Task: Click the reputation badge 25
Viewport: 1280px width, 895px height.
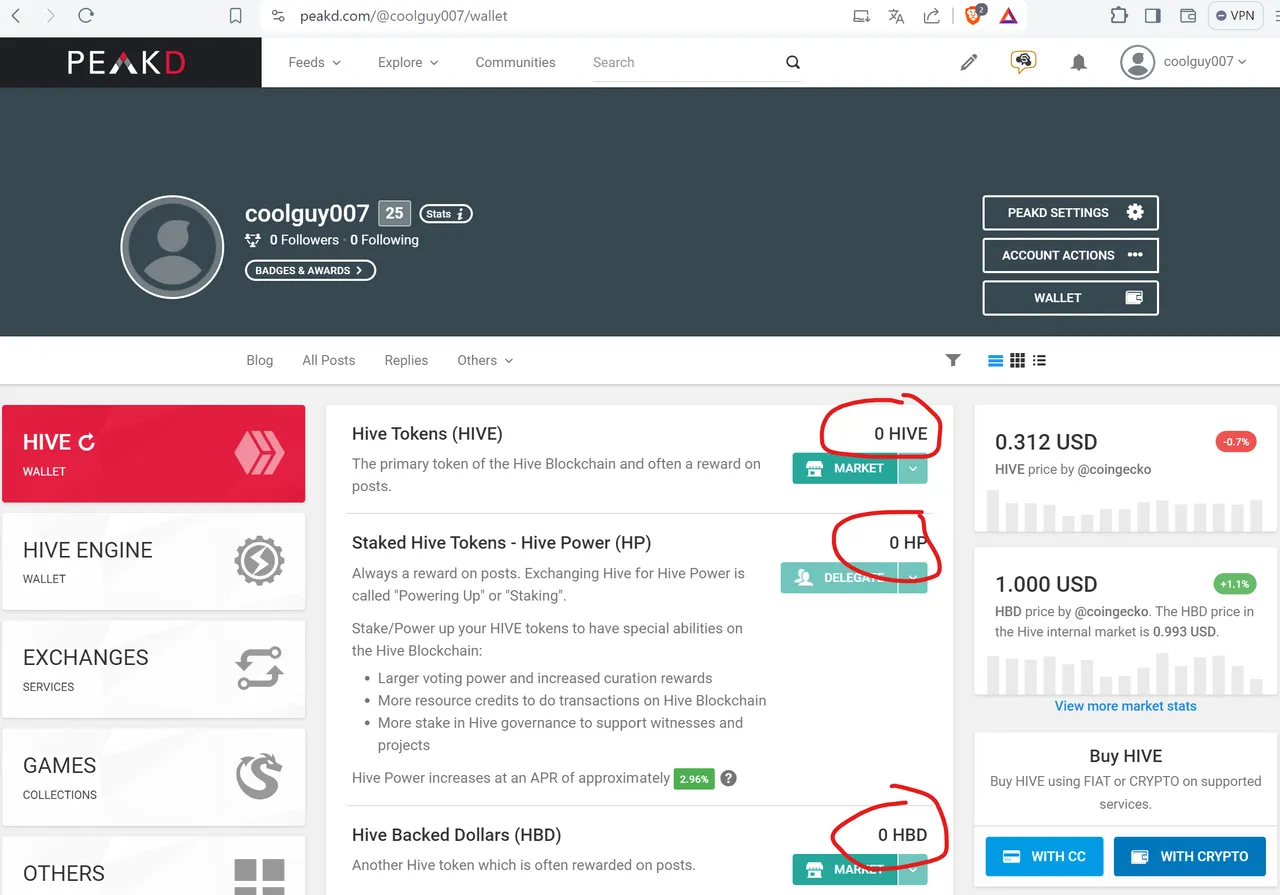Action: (x=394, y=213)
